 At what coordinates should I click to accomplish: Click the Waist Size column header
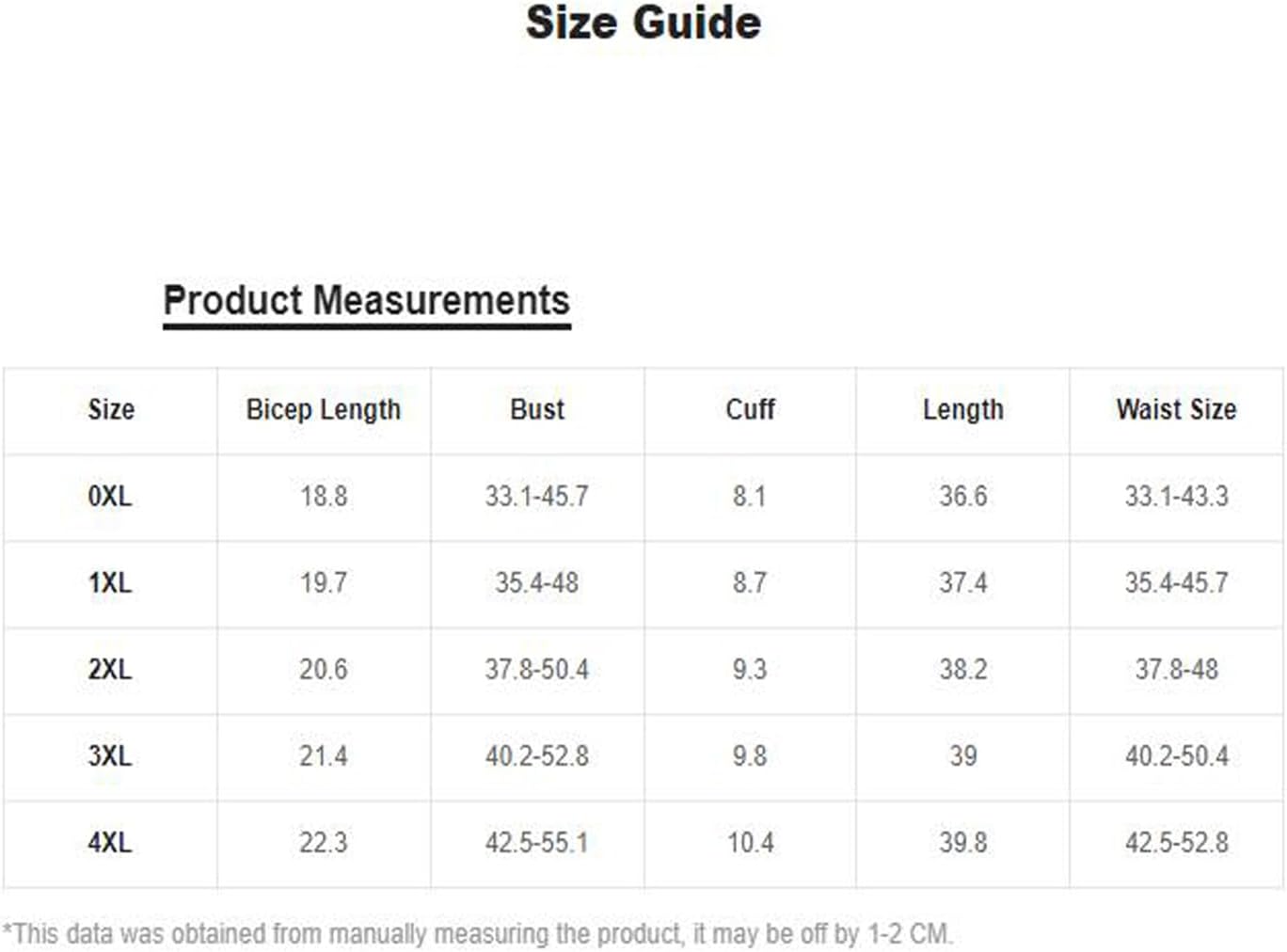click(1176, 409)
